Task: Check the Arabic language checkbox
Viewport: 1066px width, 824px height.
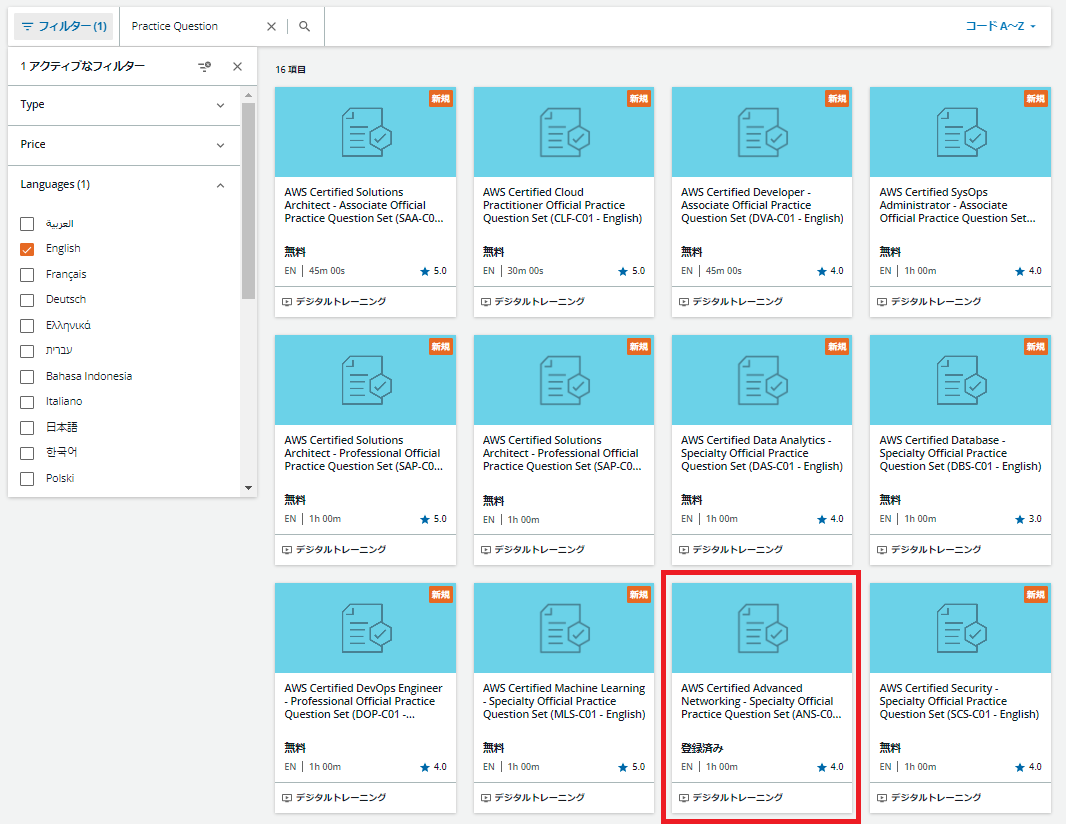Action: 27,224
